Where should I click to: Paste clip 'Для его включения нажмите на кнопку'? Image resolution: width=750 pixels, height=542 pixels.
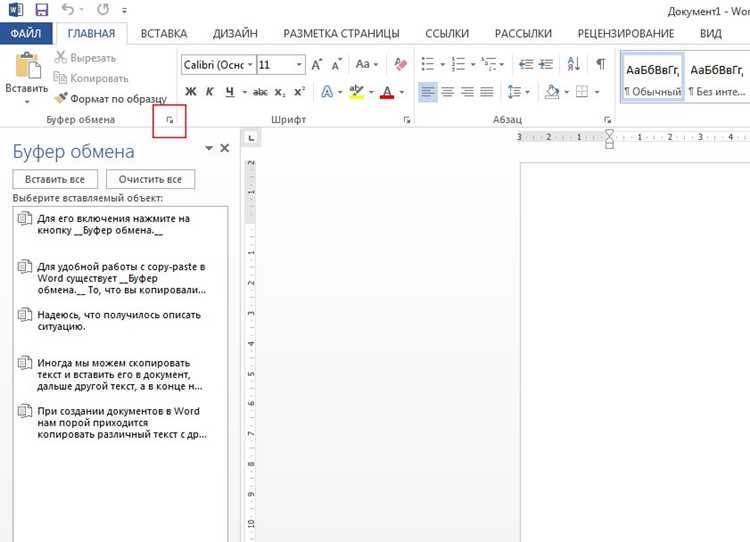pyautogui.click(x=121, y=225)
